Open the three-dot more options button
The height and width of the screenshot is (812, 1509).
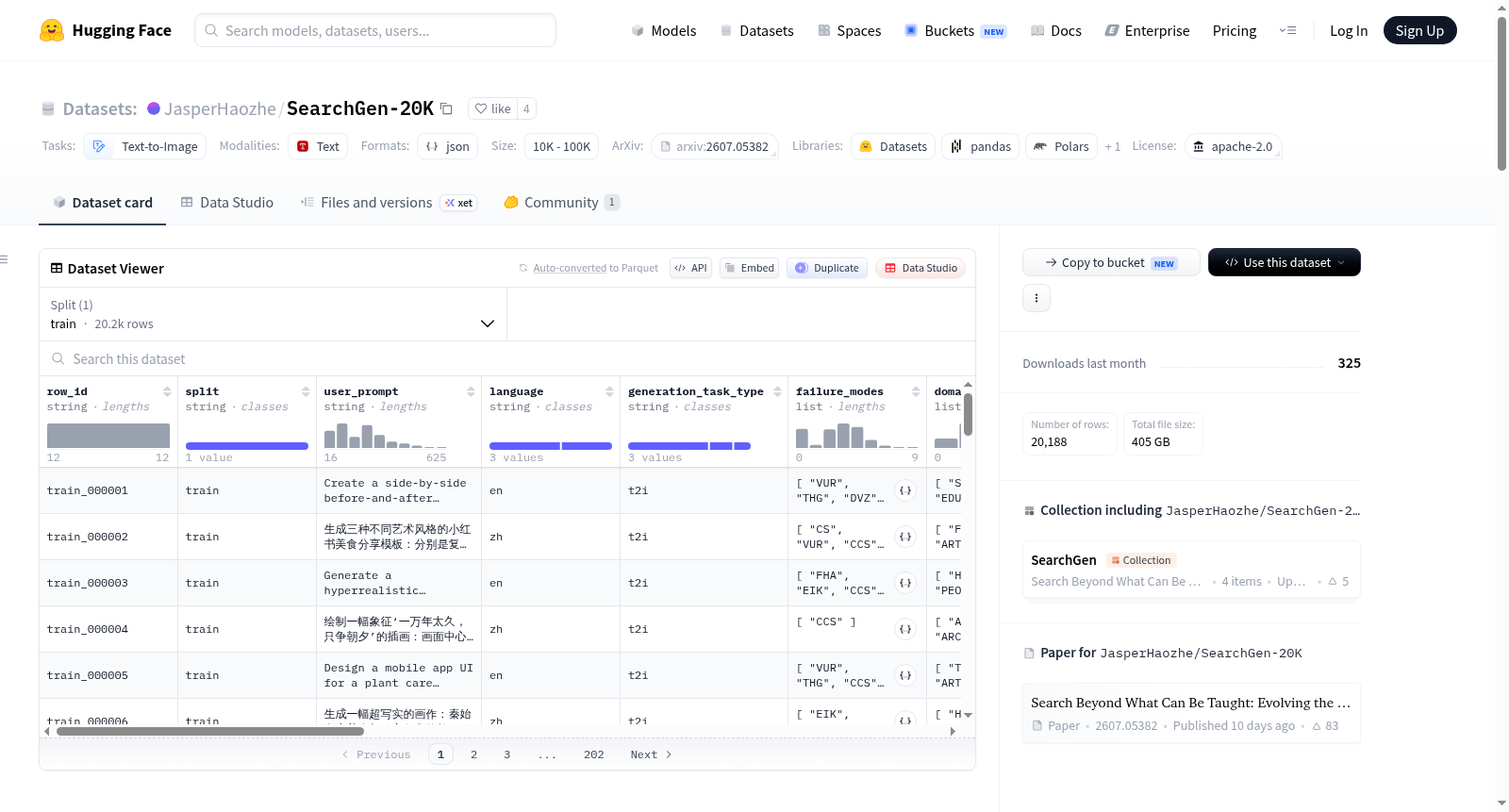[x=1036, y=298]
